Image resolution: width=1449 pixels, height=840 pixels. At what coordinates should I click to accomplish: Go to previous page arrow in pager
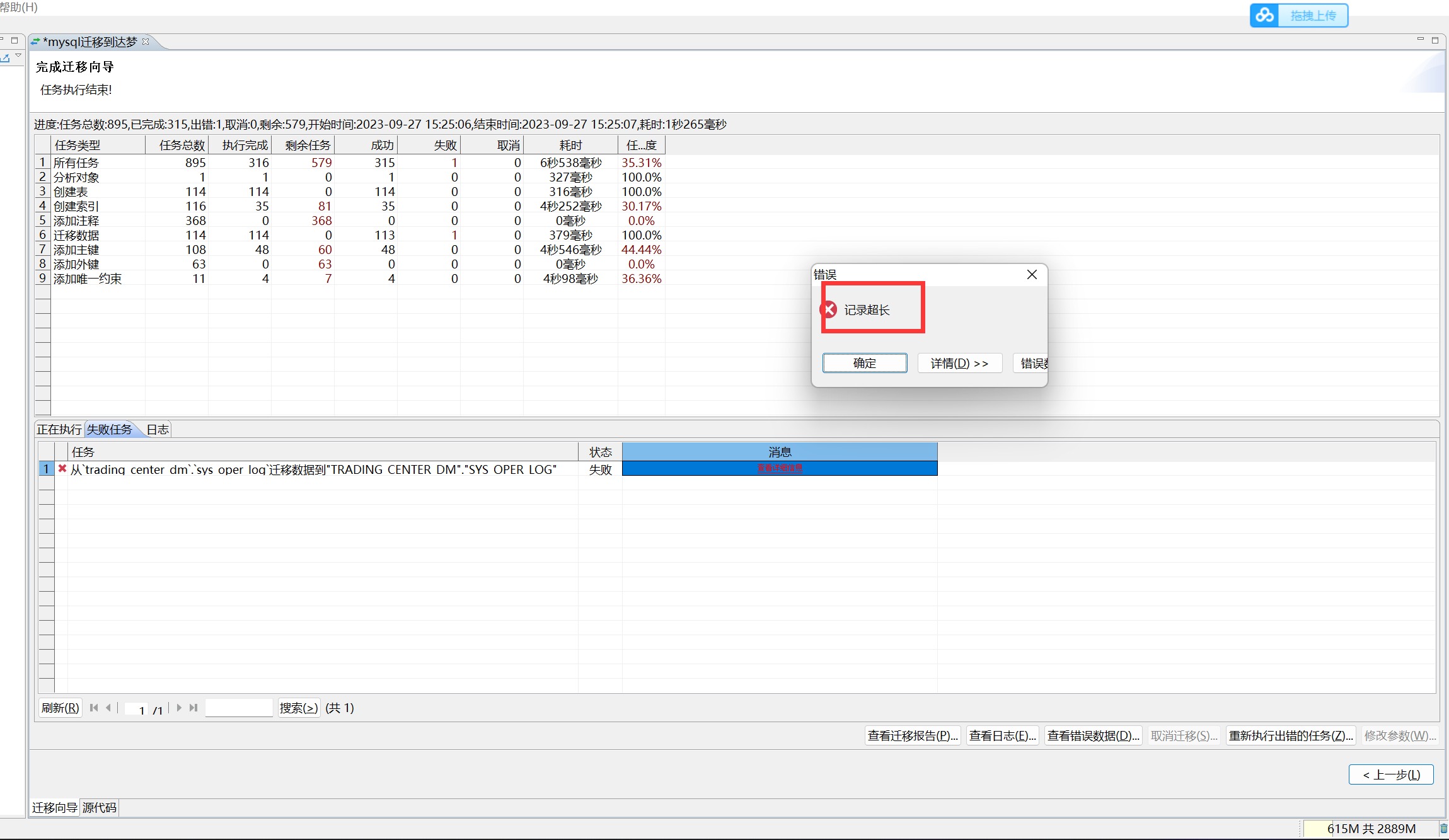(108, 708)
